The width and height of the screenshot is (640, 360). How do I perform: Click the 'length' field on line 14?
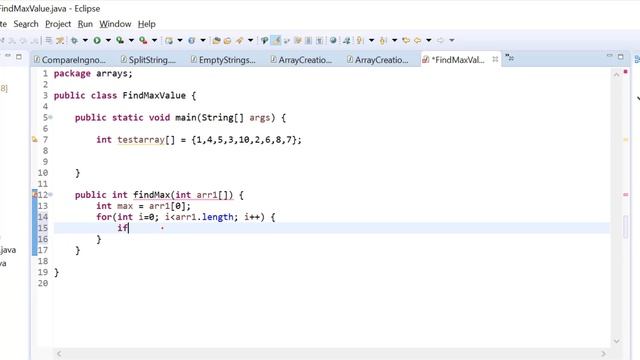click(217, 217)
